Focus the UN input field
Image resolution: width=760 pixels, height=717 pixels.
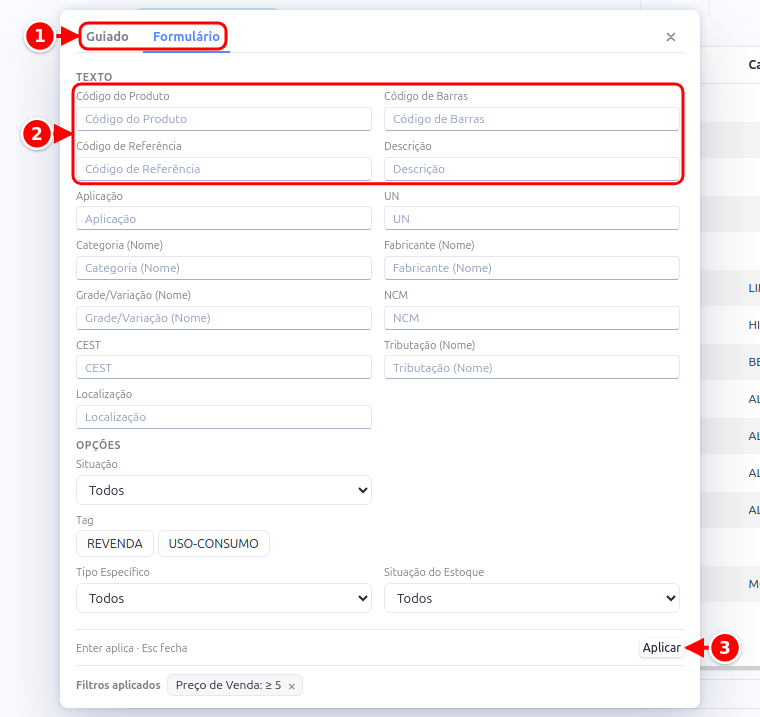(532, 219)
